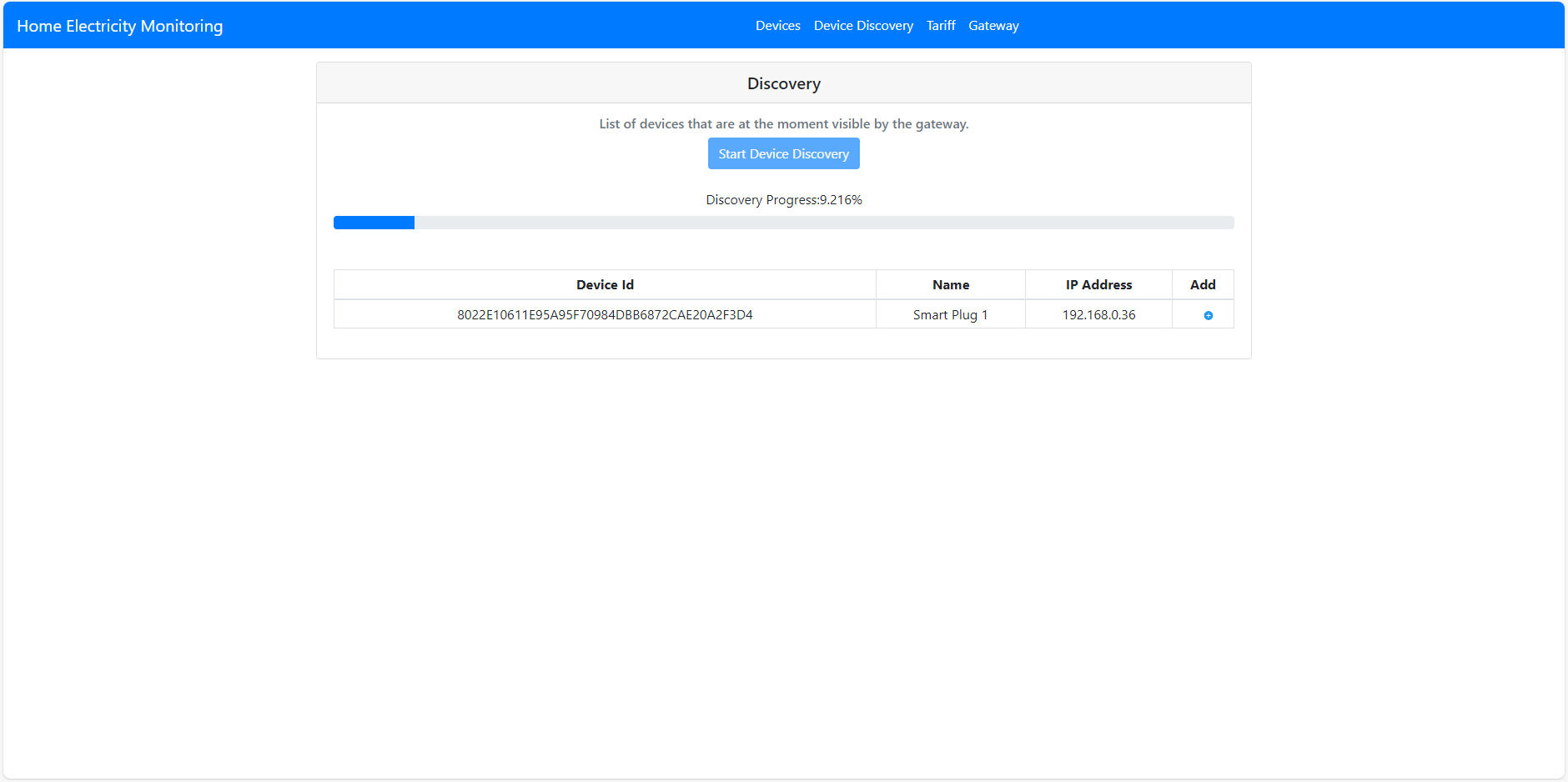
Task: Click the Smart Plug 1 name cell
Action: [950, 314]
